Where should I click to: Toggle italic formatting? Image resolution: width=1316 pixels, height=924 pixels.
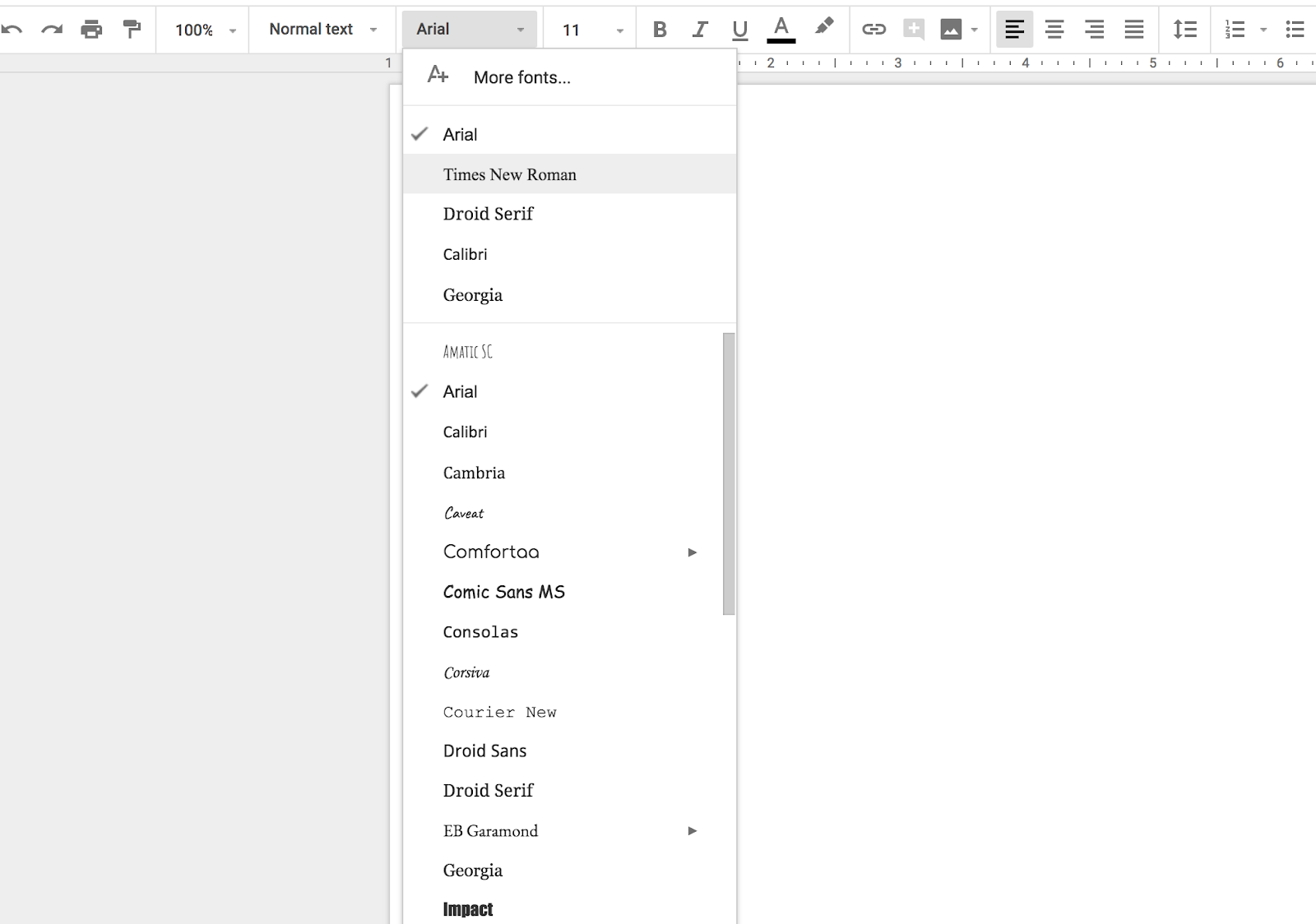[x=699, y=30]
